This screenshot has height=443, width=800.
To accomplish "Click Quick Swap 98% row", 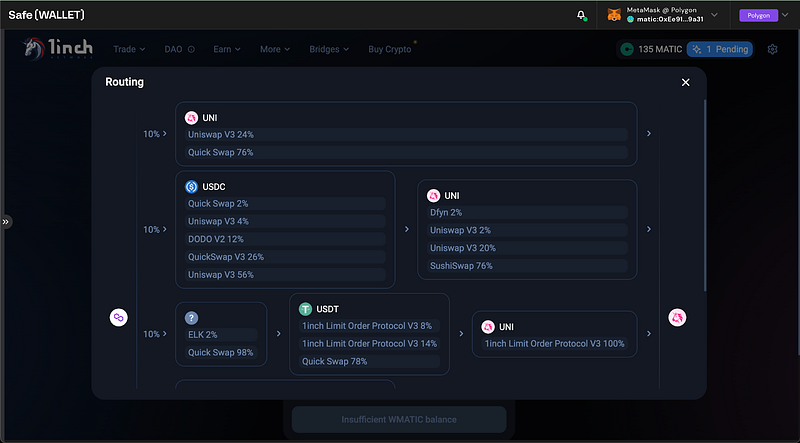I will [221, 353].
